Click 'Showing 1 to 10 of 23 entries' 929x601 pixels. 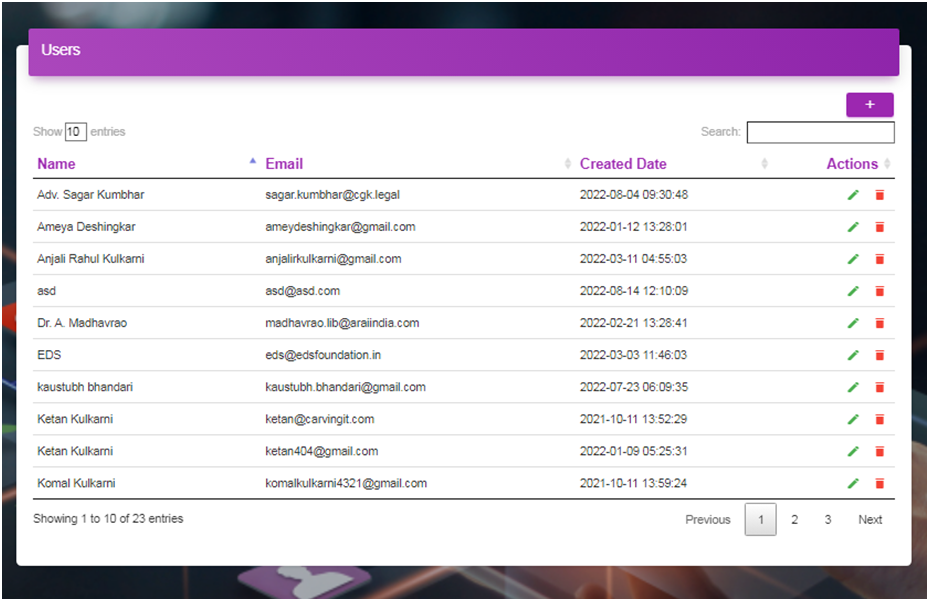[108, 519]
